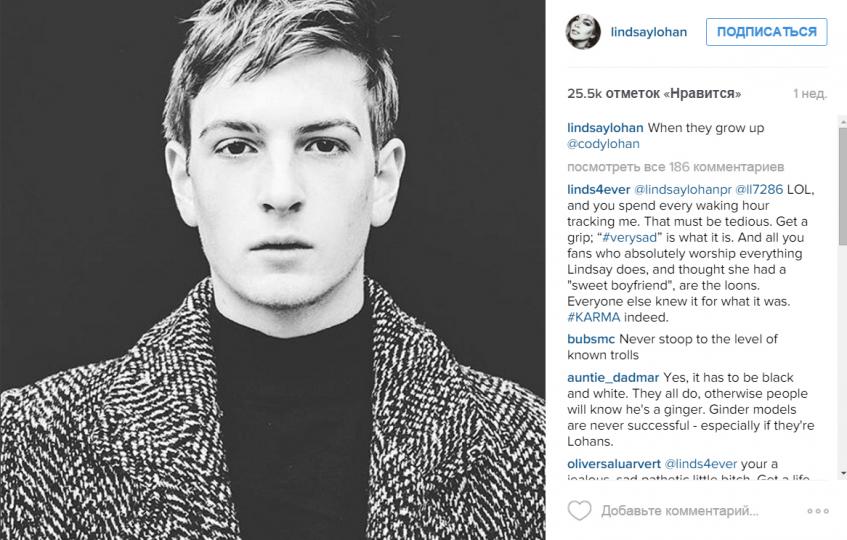Click the Подписаться follow button
The width and height of the screenshot is (847, 540).
click(767, 32)
